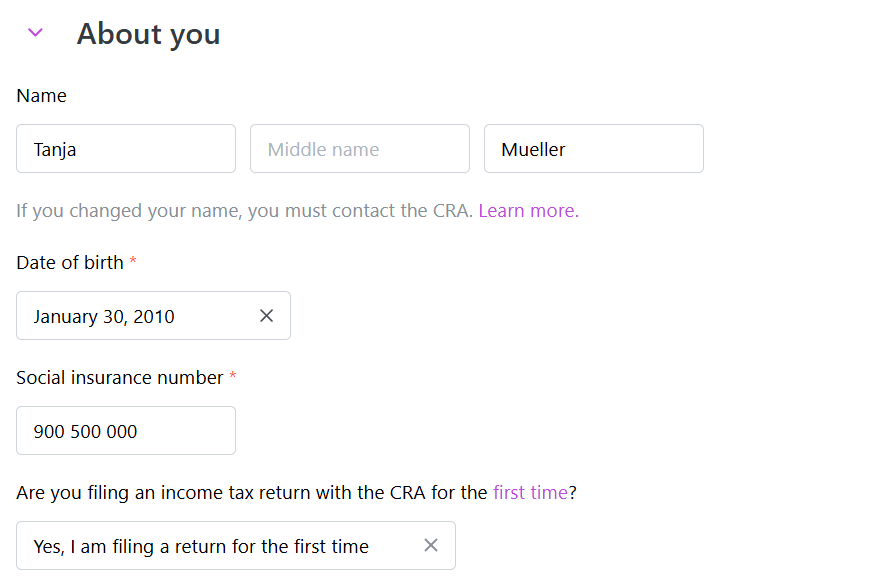Open the Learn more link about name changes
Screen dimensions: 885x582
click(x=528, y=211)
